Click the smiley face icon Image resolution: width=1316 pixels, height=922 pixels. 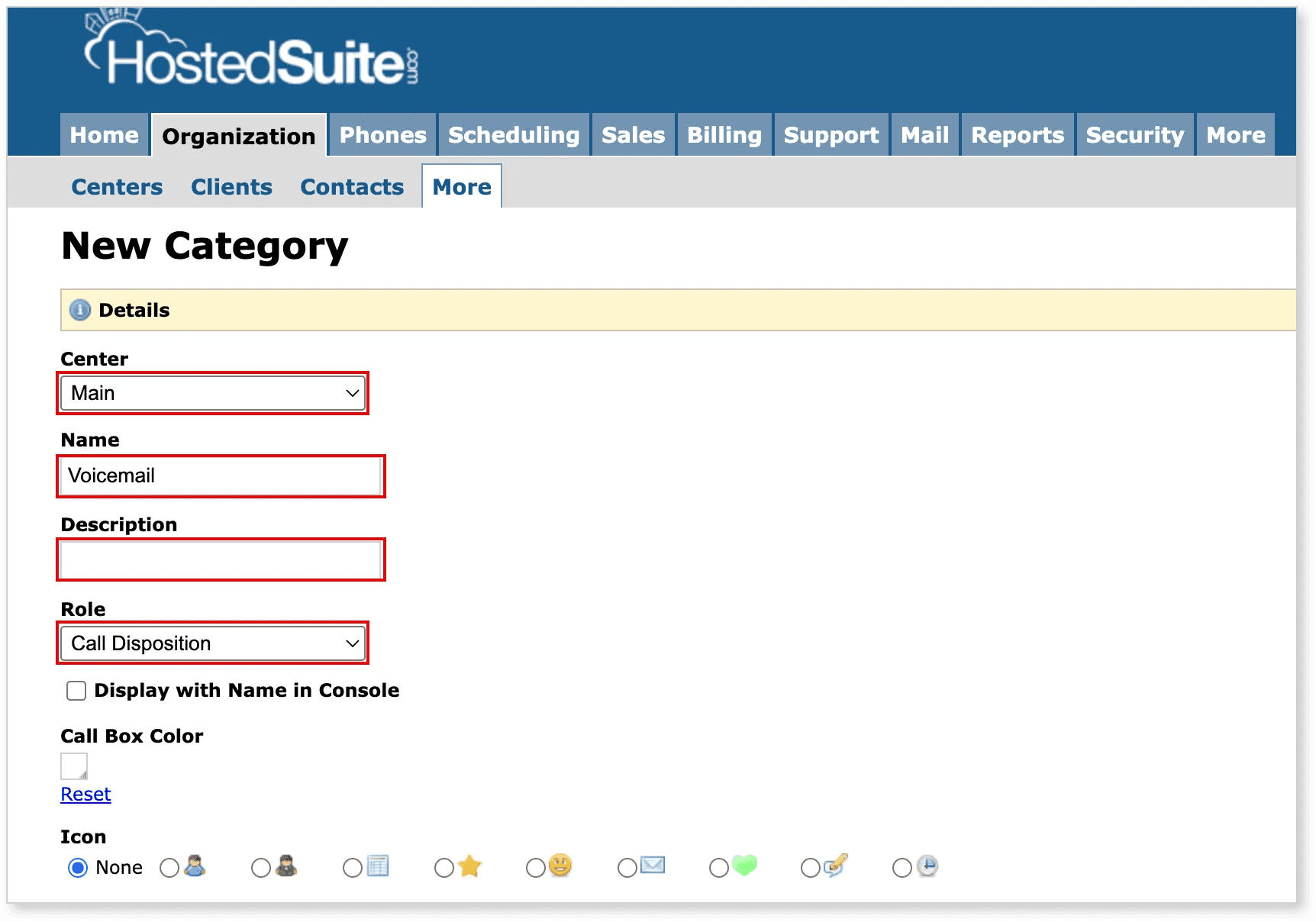[560, 866]
